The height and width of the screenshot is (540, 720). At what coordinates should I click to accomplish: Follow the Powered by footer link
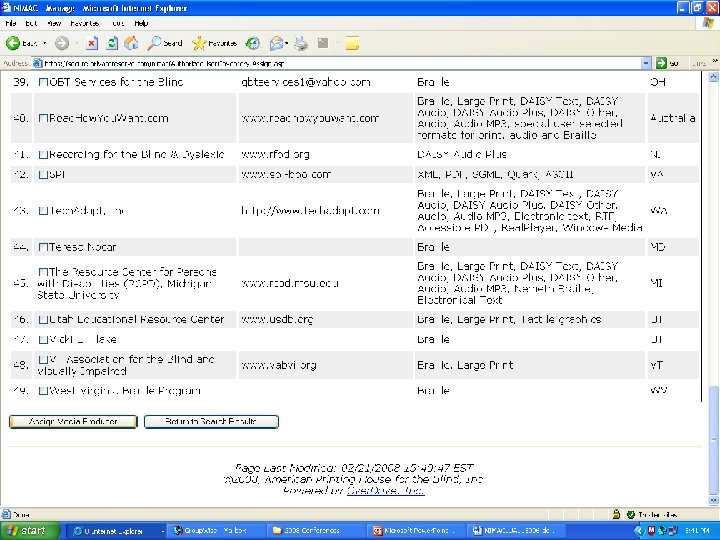point(385,490)
